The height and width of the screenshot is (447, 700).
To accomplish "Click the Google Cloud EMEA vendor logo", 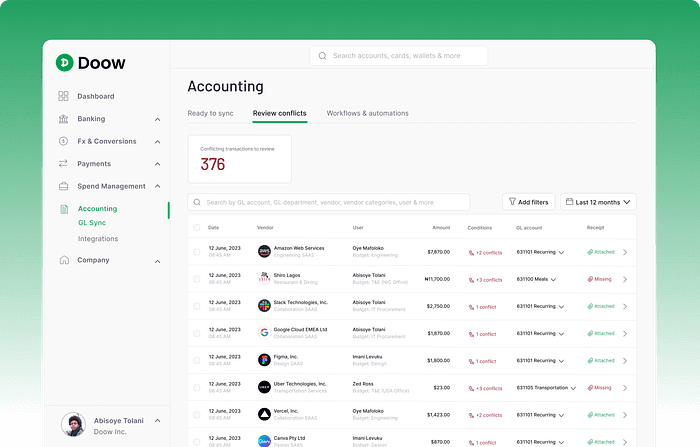I will pos(264,333).
